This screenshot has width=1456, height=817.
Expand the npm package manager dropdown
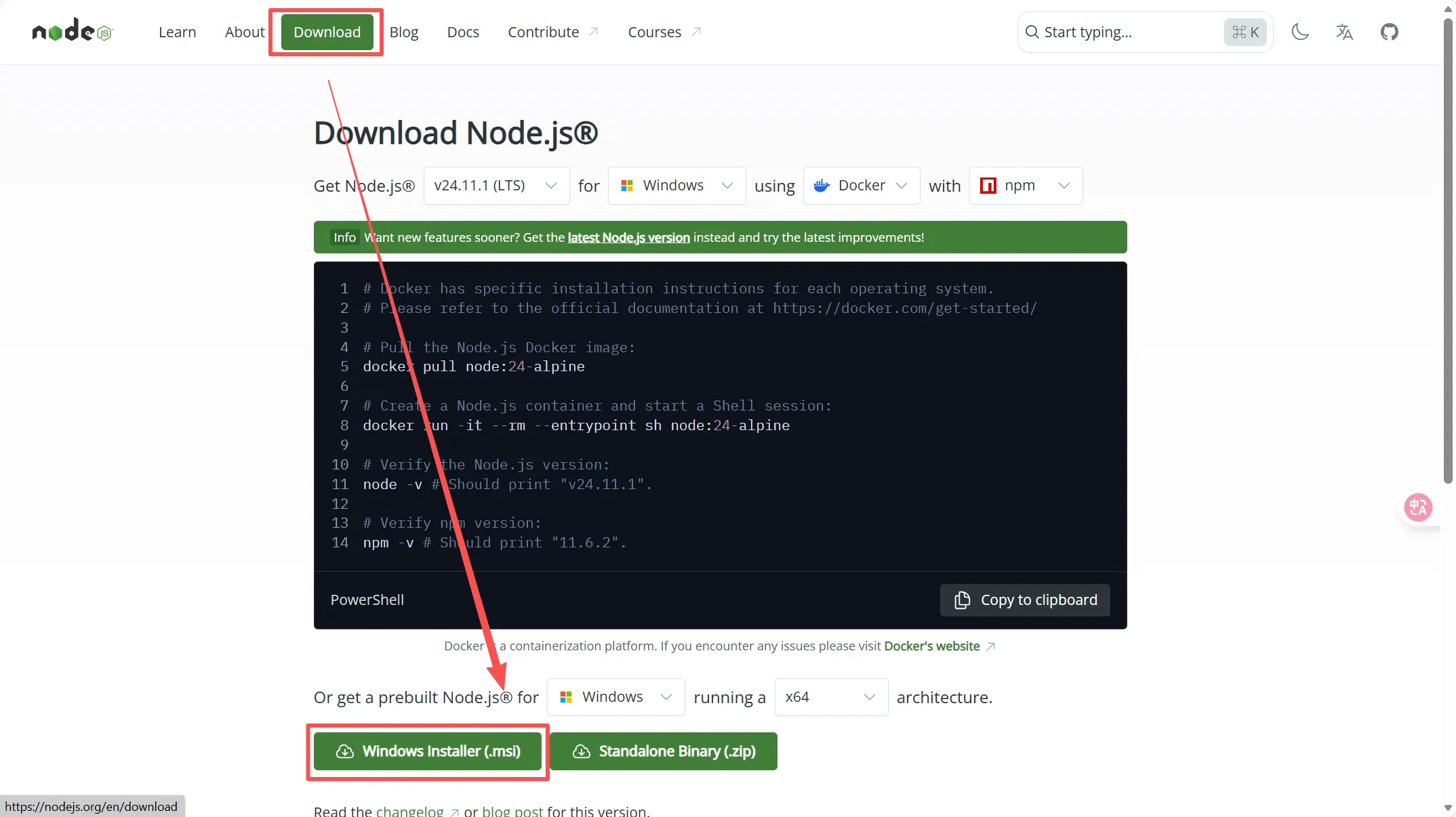[1025, 186]
